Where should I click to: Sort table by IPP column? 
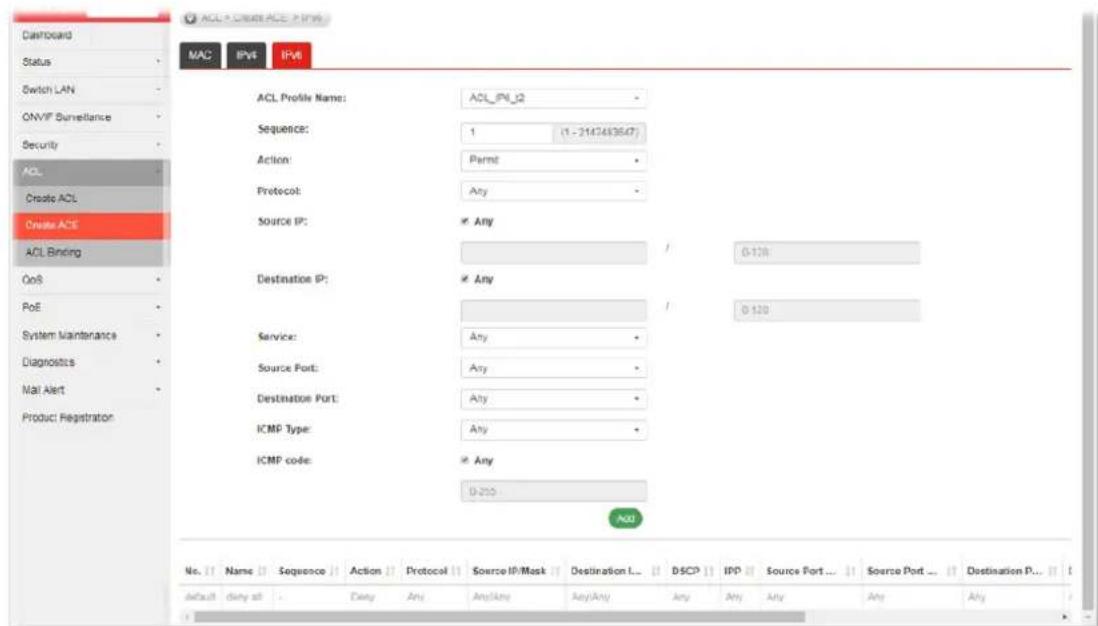click(x=739, y=571)
